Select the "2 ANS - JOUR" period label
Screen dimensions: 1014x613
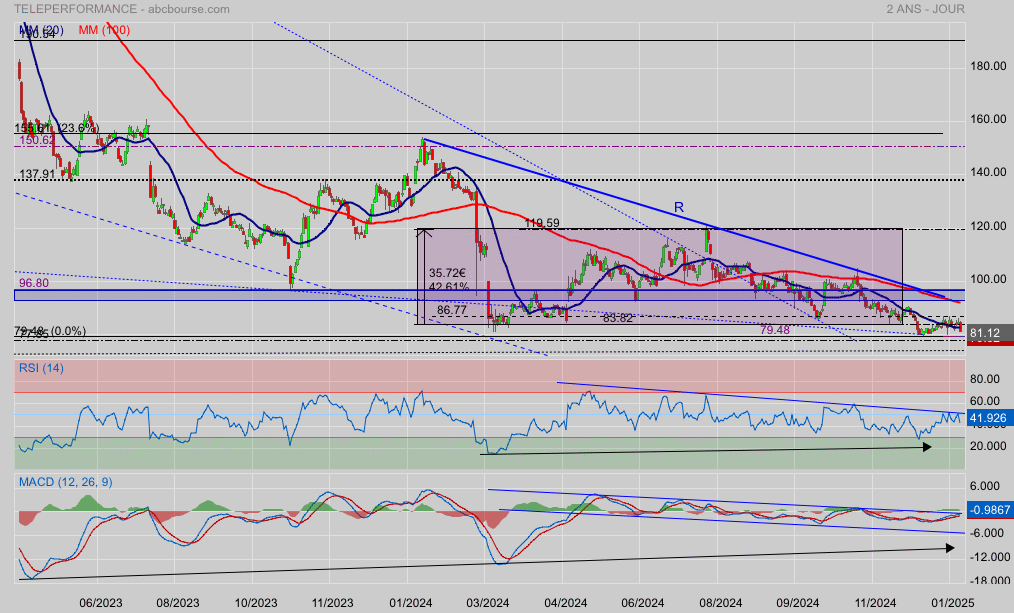(925, 9)
